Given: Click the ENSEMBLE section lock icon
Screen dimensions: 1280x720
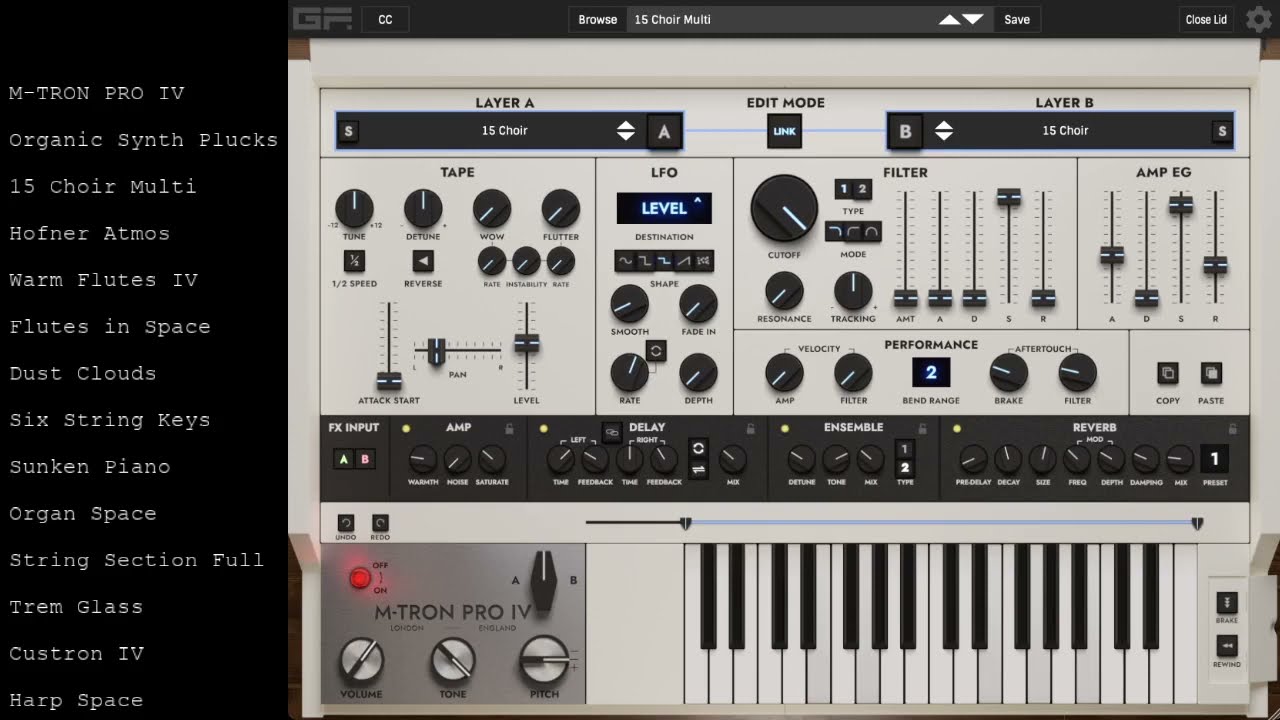Looking at the screenshot, I should (x=923, y=428).
